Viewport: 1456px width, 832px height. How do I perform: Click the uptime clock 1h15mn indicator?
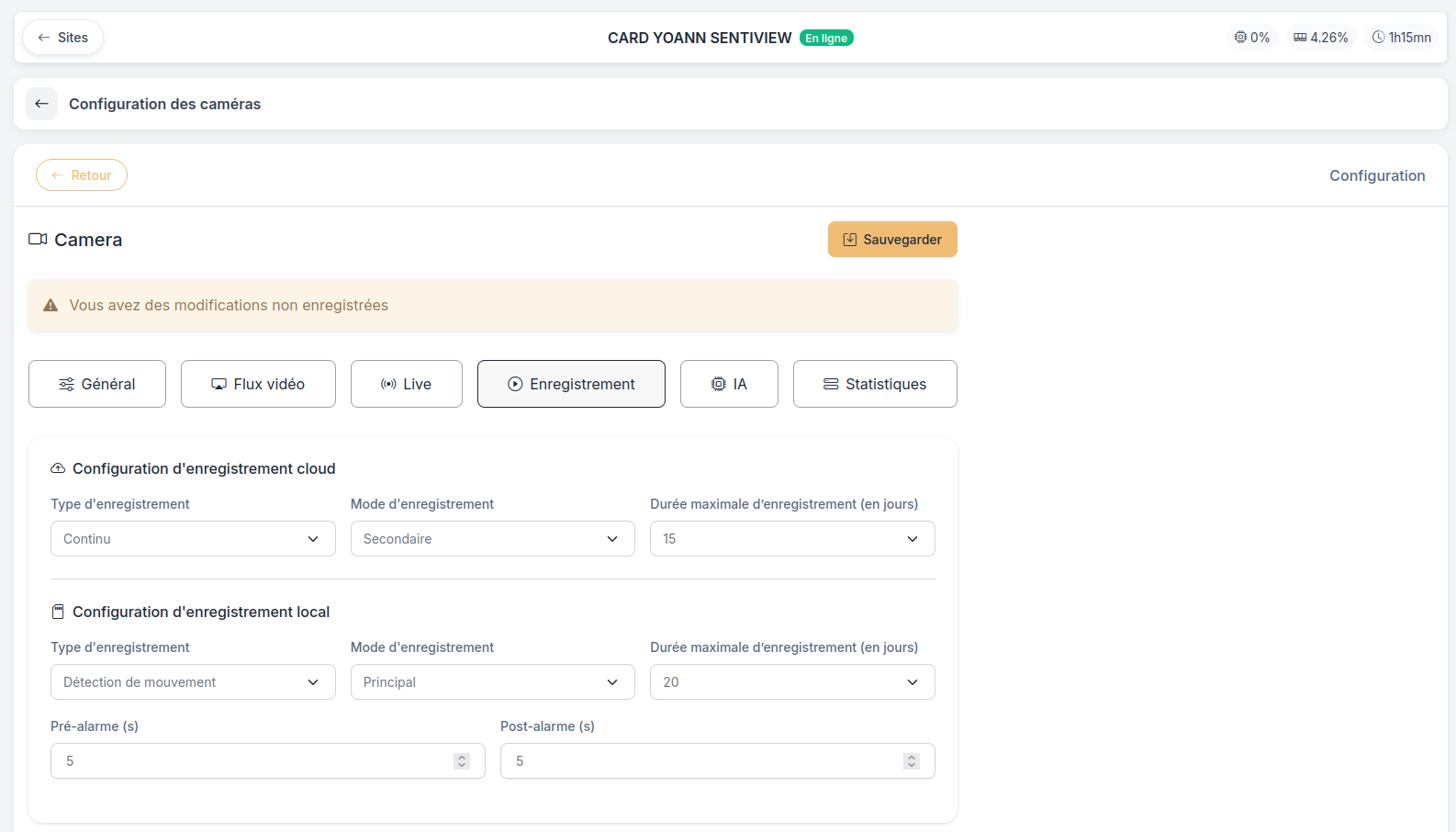pyautogui.click(x=1401, y=38)
